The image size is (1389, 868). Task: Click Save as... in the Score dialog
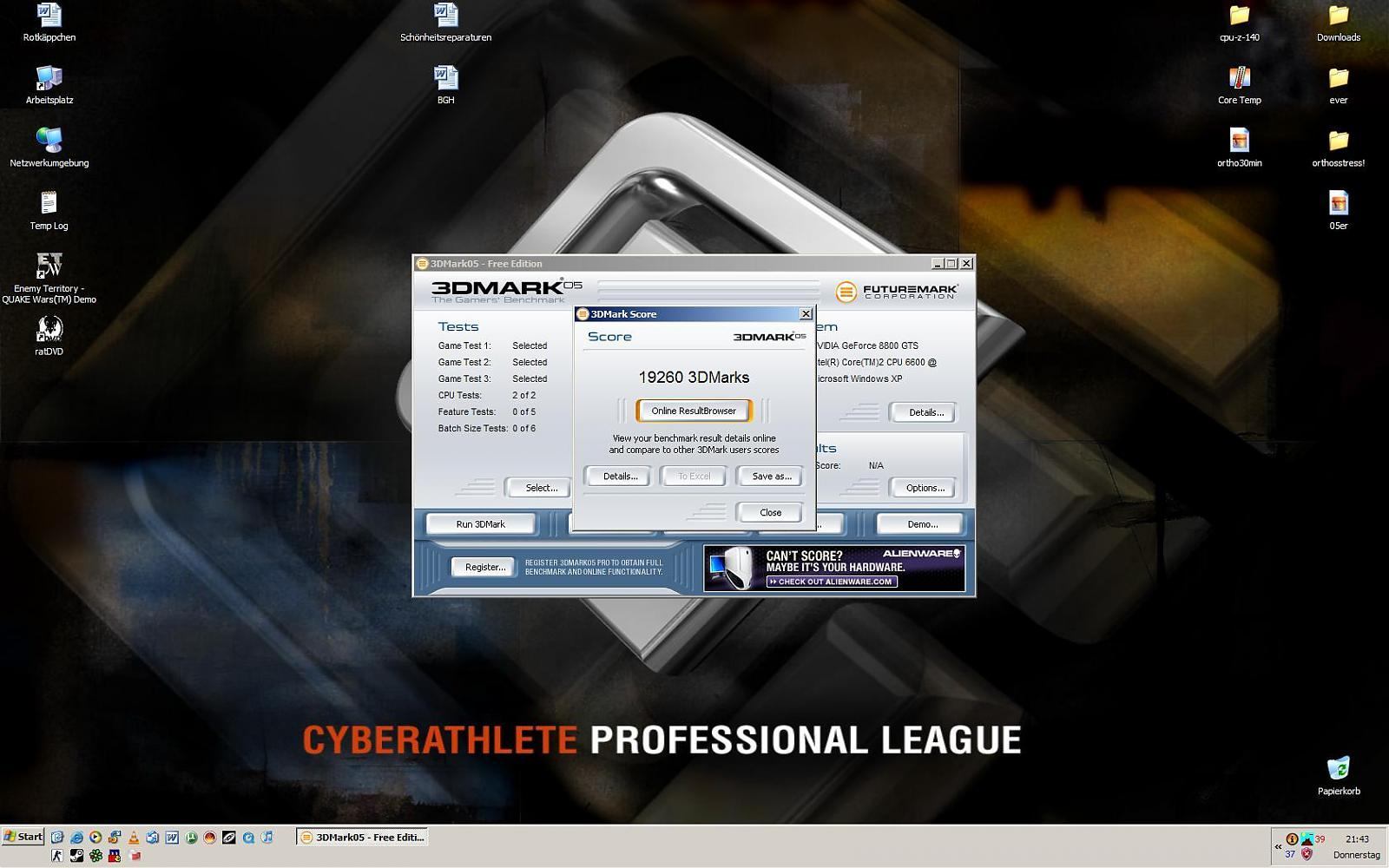[772, 477]
